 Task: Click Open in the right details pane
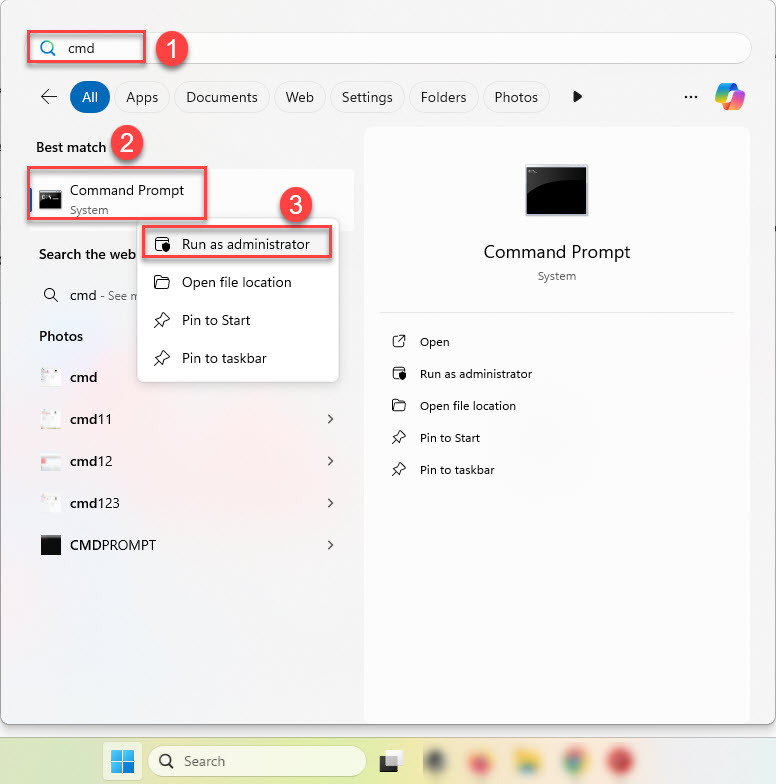(434, 342)
